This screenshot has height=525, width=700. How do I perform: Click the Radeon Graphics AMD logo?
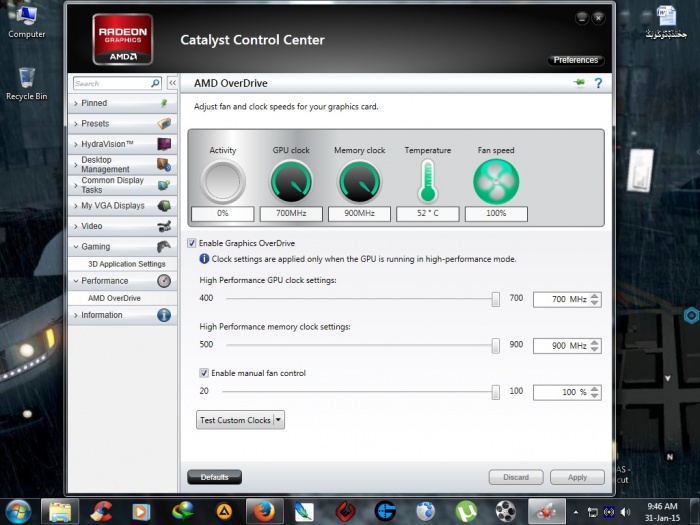(x=123, y=39)
